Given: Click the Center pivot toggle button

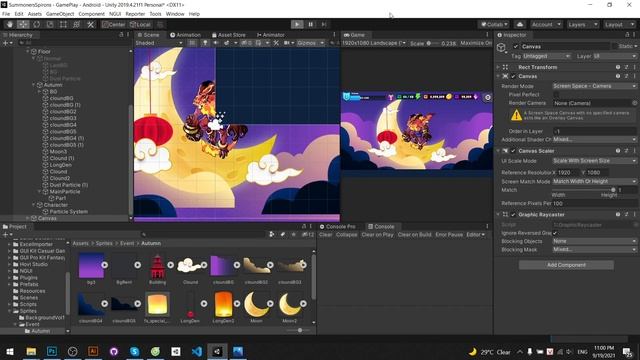Looking at the screenshot, I should pos(114,24).
